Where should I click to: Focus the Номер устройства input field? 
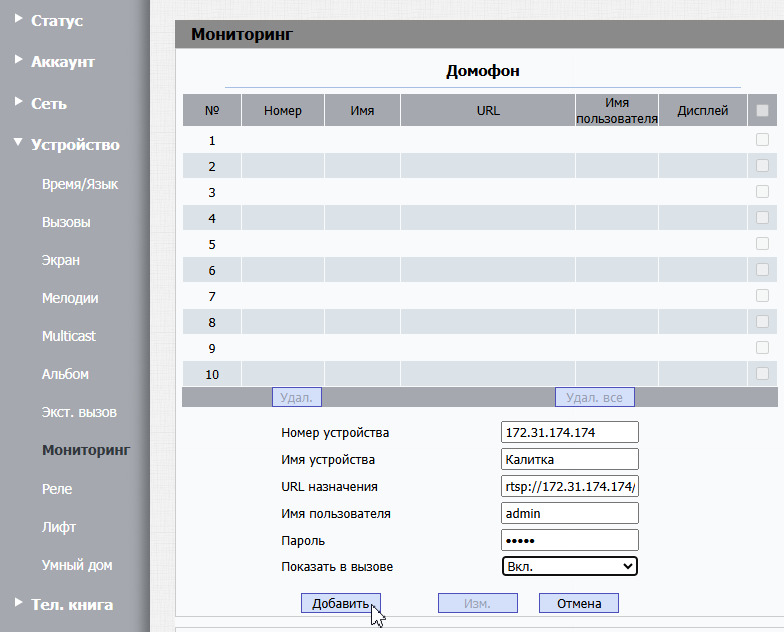pos(569,432)
